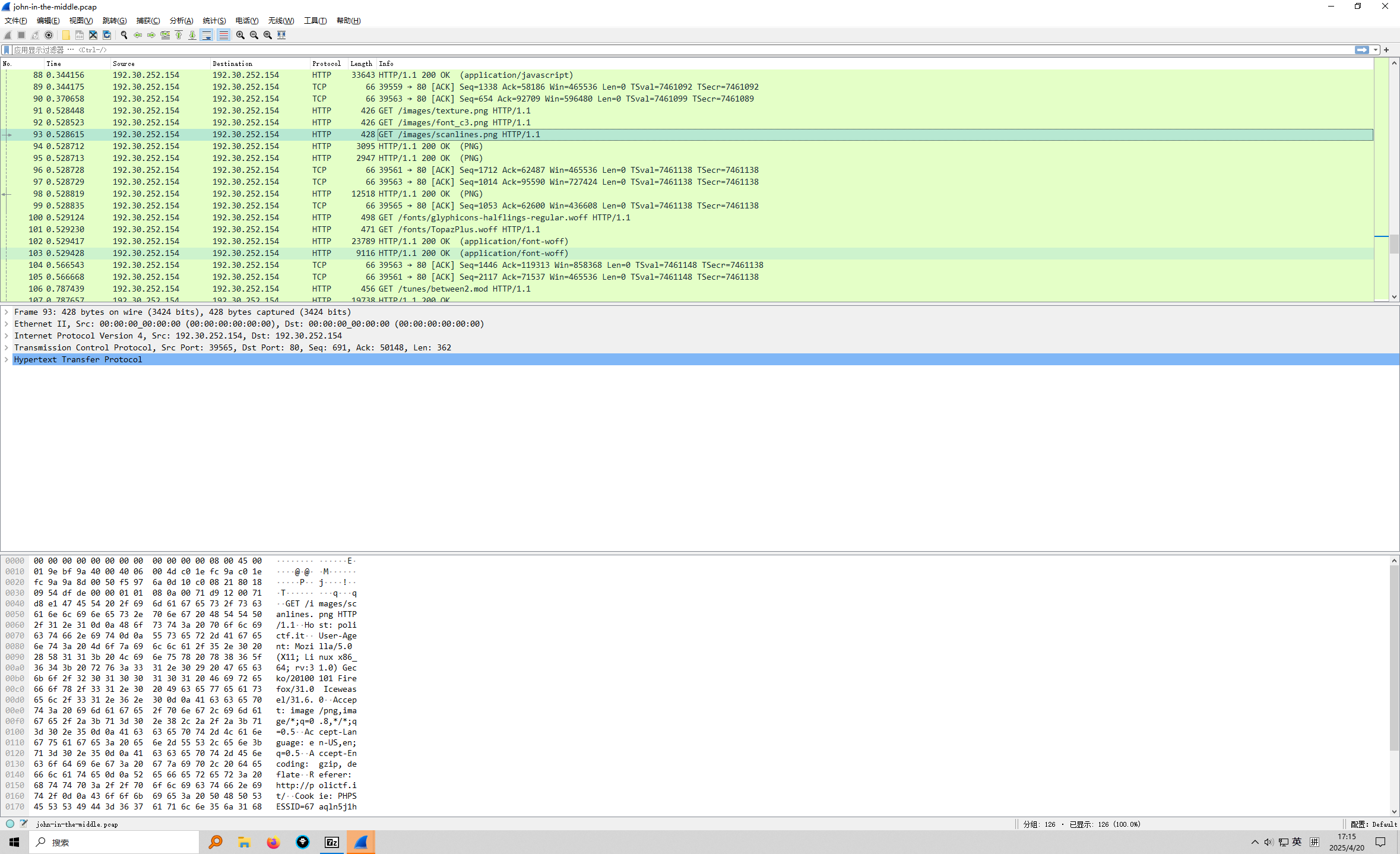
Task: Open the 分析(A) menu
Action: 181,21
